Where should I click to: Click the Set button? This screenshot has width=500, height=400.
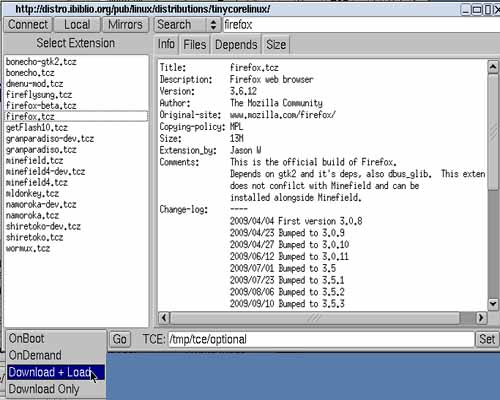487,339
